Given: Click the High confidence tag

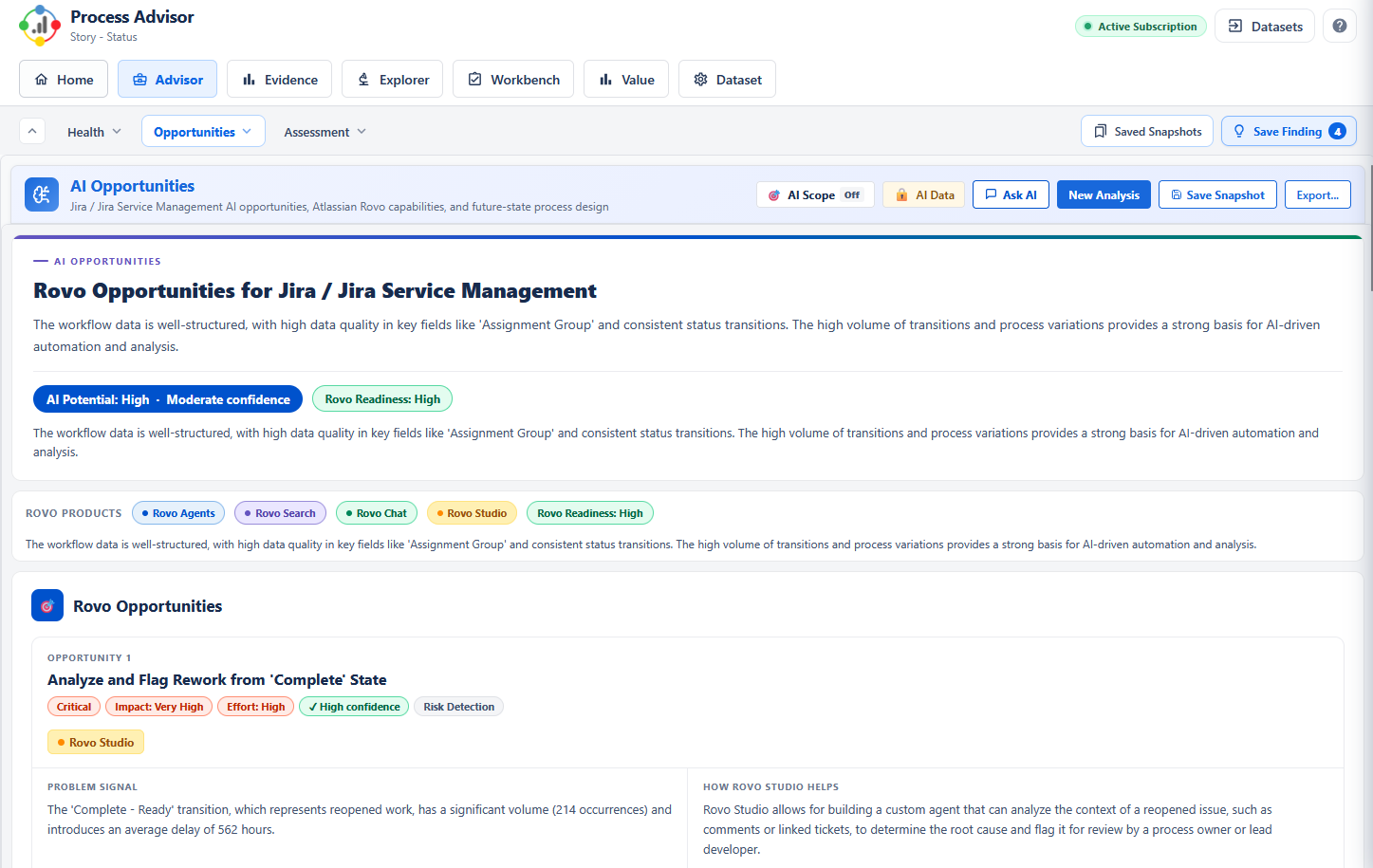Looking at the screenshot, I should click(x=354, y=707).
